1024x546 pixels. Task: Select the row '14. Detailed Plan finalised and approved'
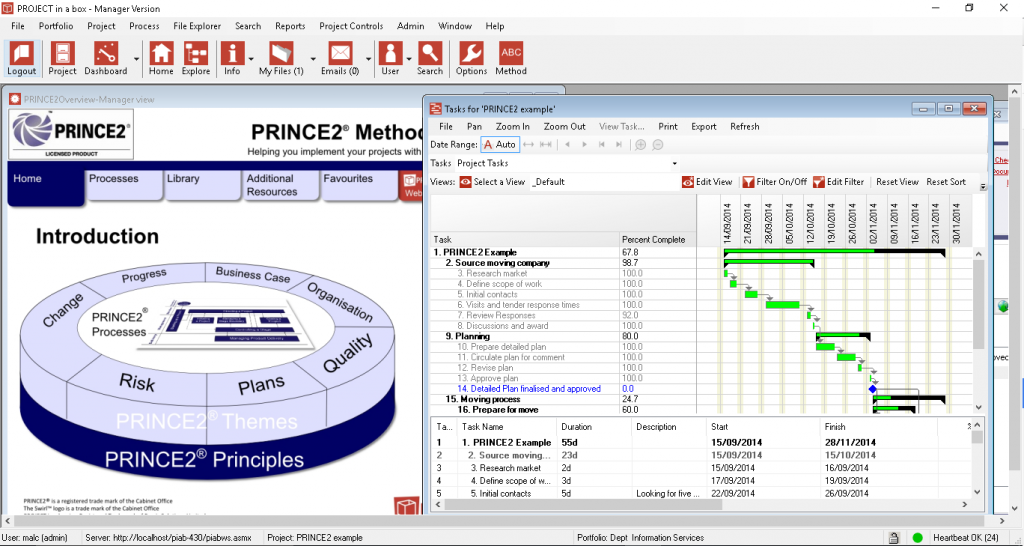564,389
